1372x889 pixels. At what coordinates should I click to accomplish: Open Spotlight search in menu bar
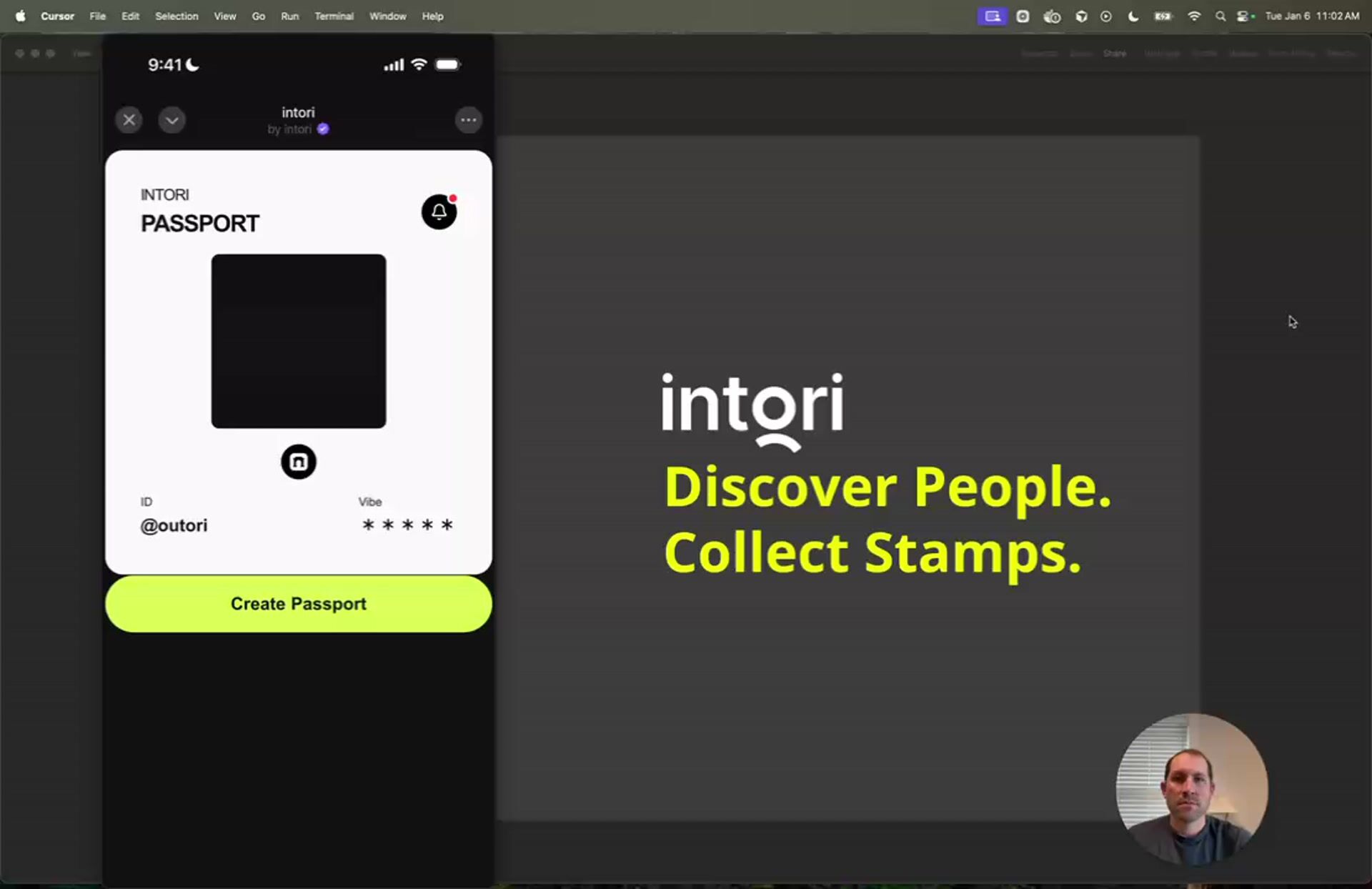pos(1220,16)
